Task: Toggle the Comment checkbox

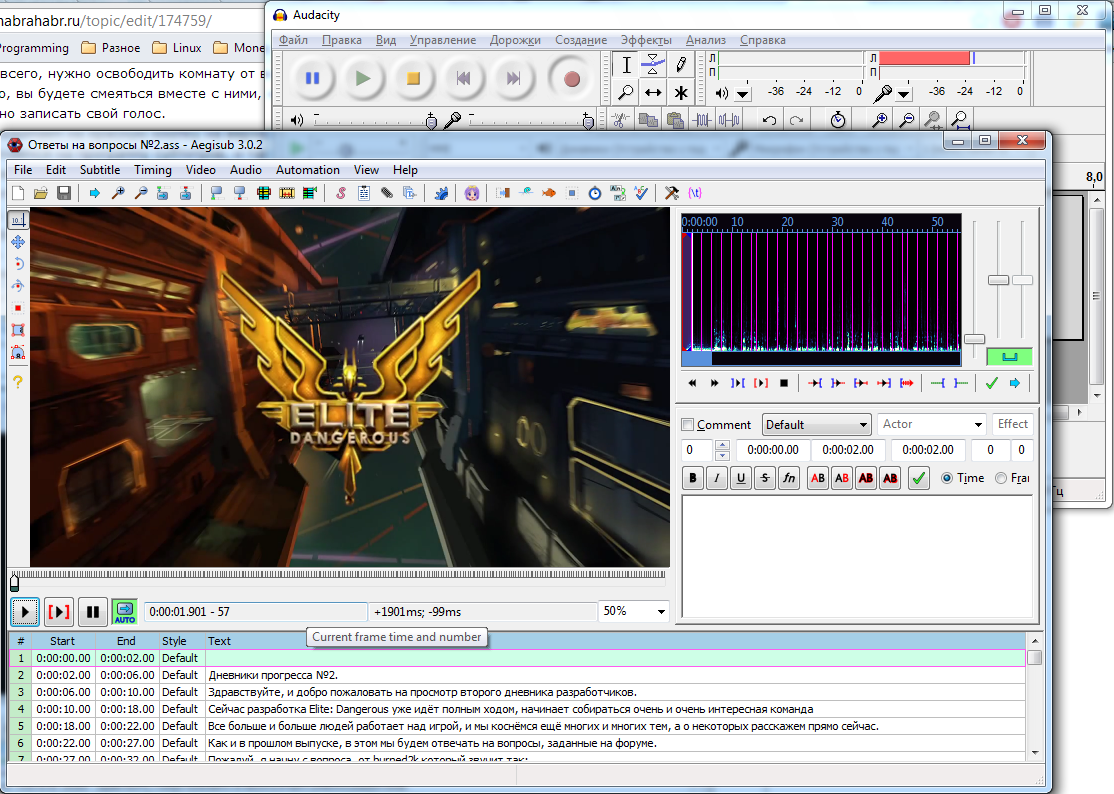Action: (x=687, y=425)
